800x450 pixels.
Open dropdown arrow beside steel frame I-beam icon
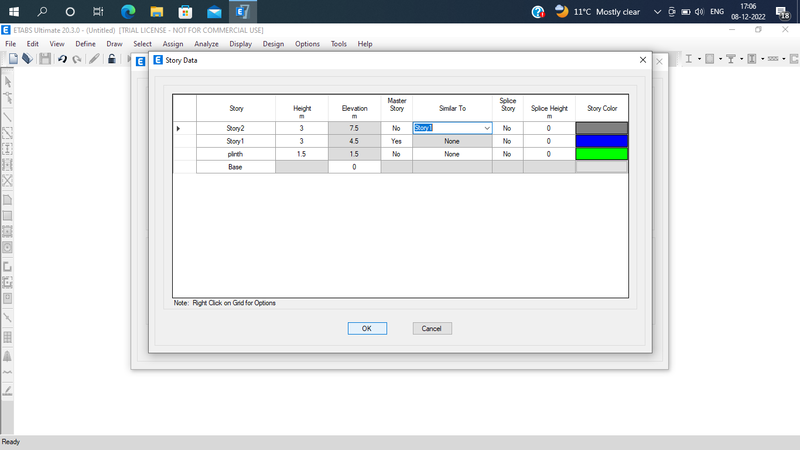(x=699, y=59)
